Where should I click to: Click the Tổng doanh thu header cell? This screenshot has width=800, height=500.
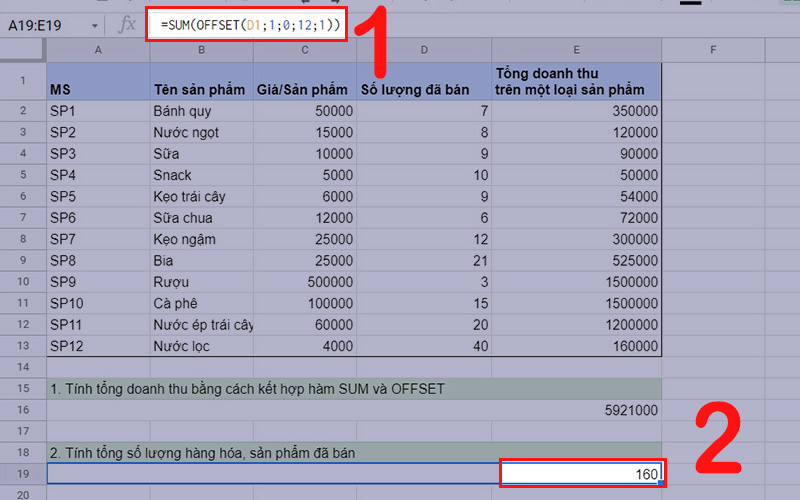577,82
